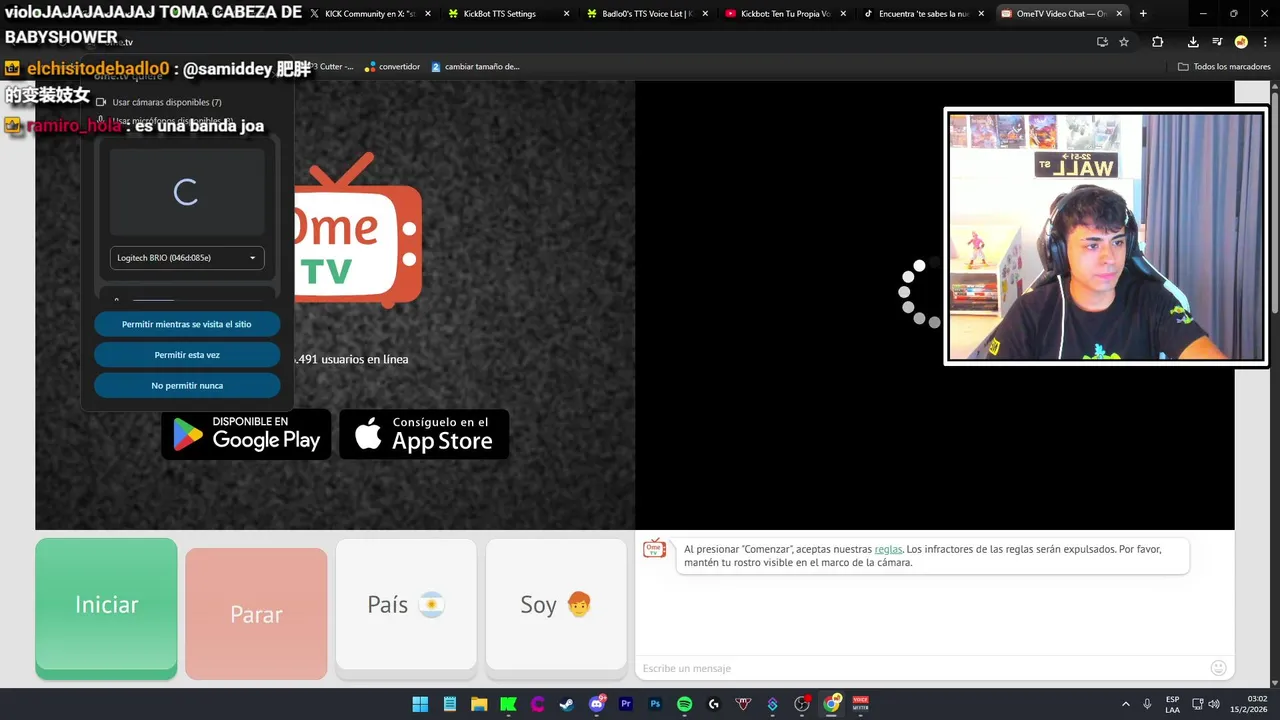Open the convertidor bookmark
The image size is (1280, 720).
[x=392, y=67]
